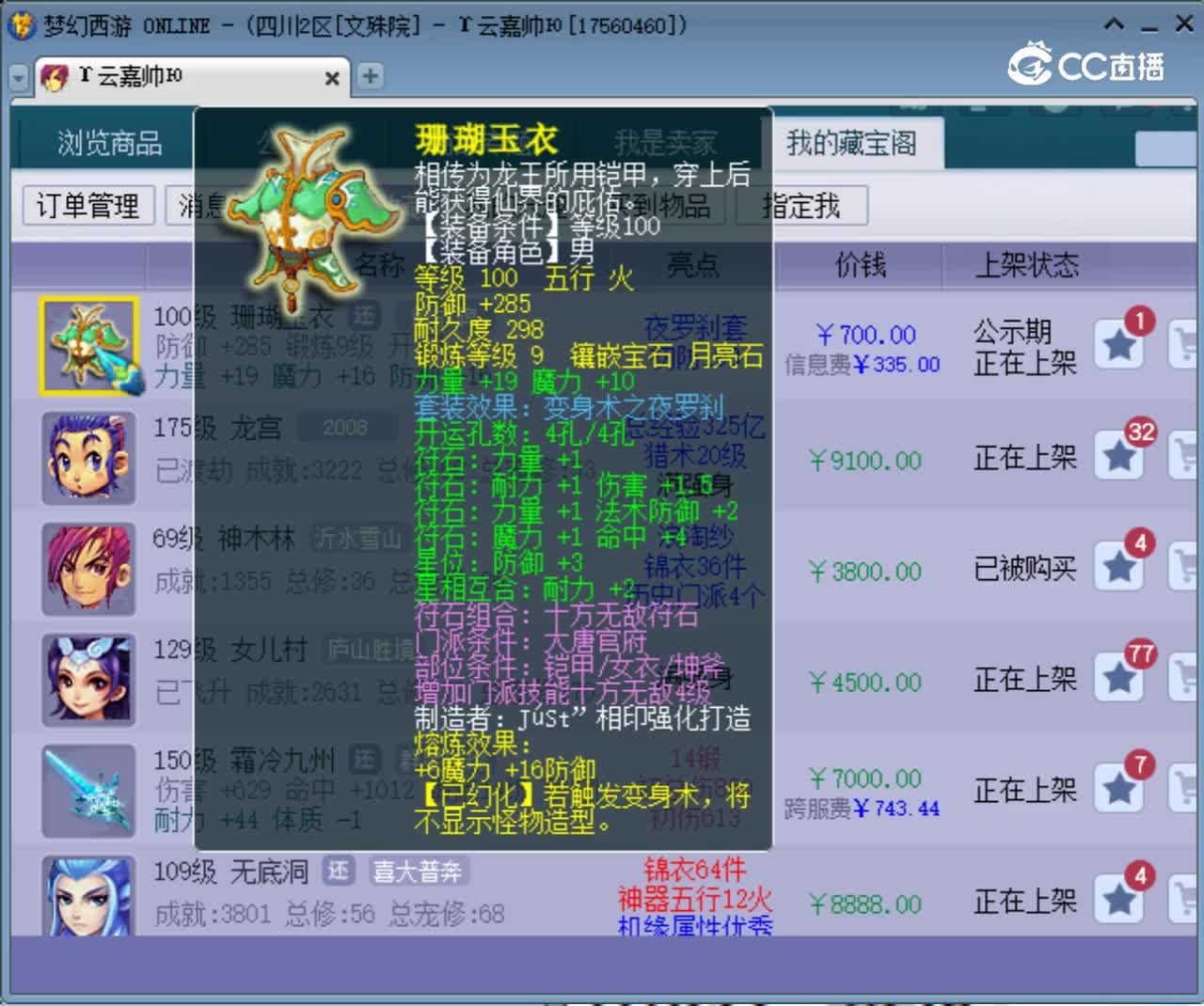Favorite the ￥4500.00 女儿村 listing star
Image resolution: width=1204 pixels, height=1006 pixels.
(1119, 678)
